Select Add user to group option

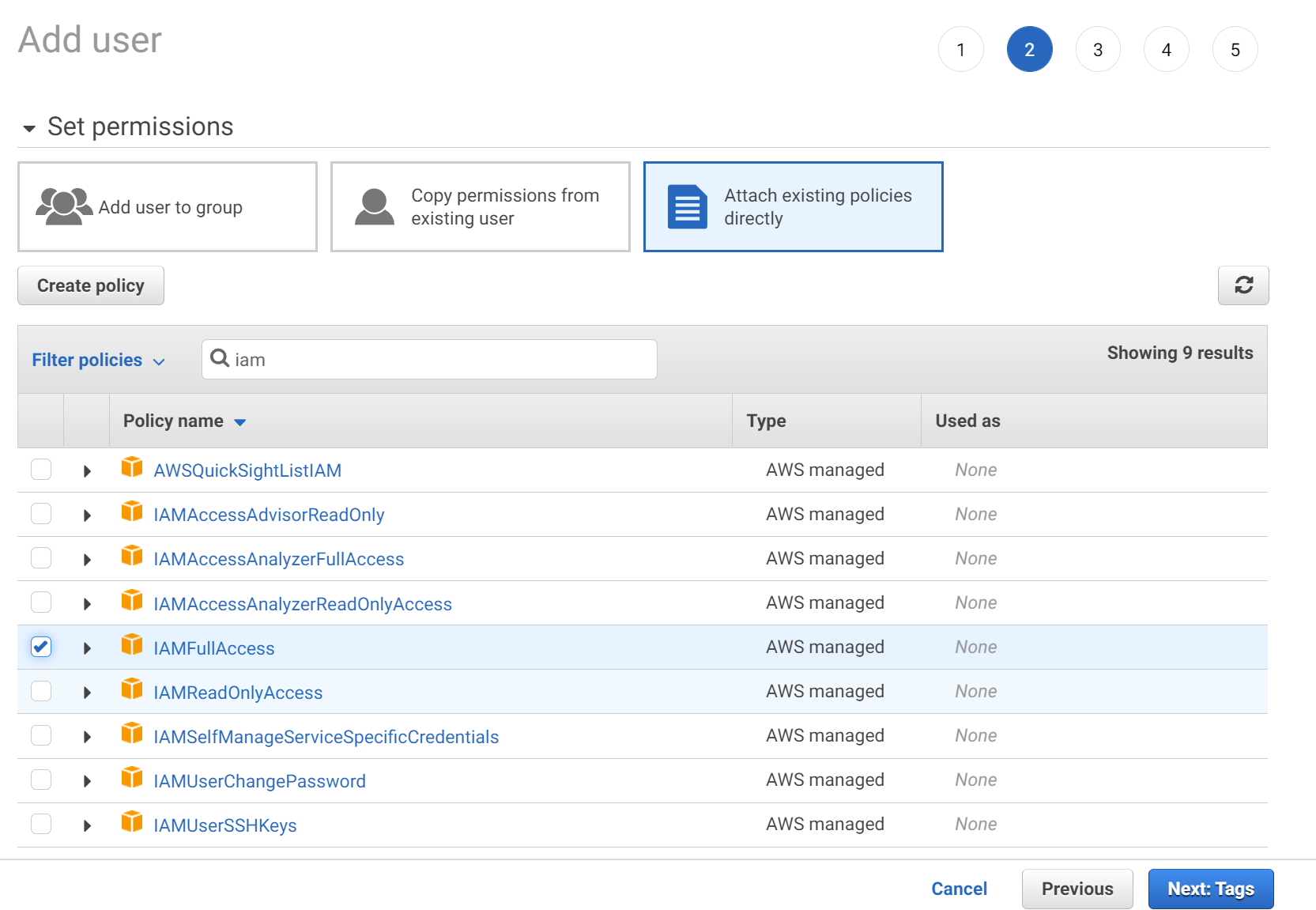(168, 207)
